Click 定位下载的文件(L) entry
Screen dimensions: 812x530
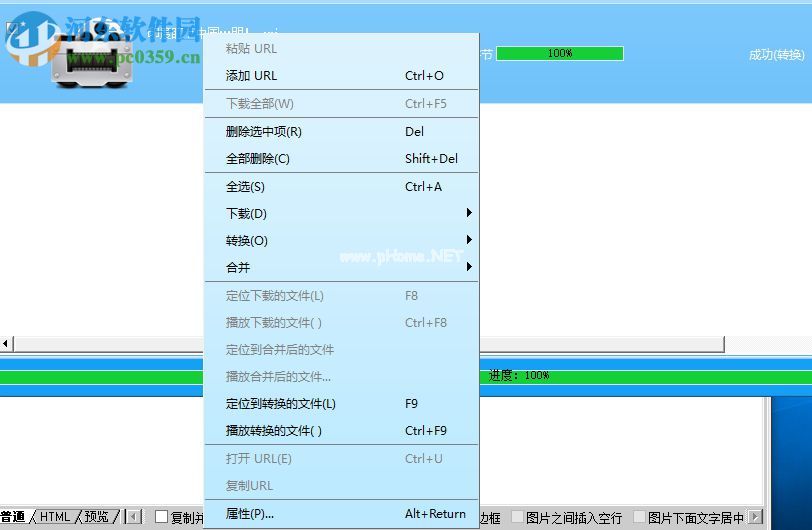coord(341,296)
